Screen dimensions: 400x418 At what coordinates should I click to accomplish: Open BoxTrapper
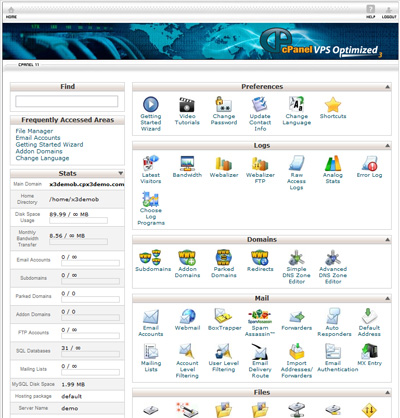tap(224, 316)
